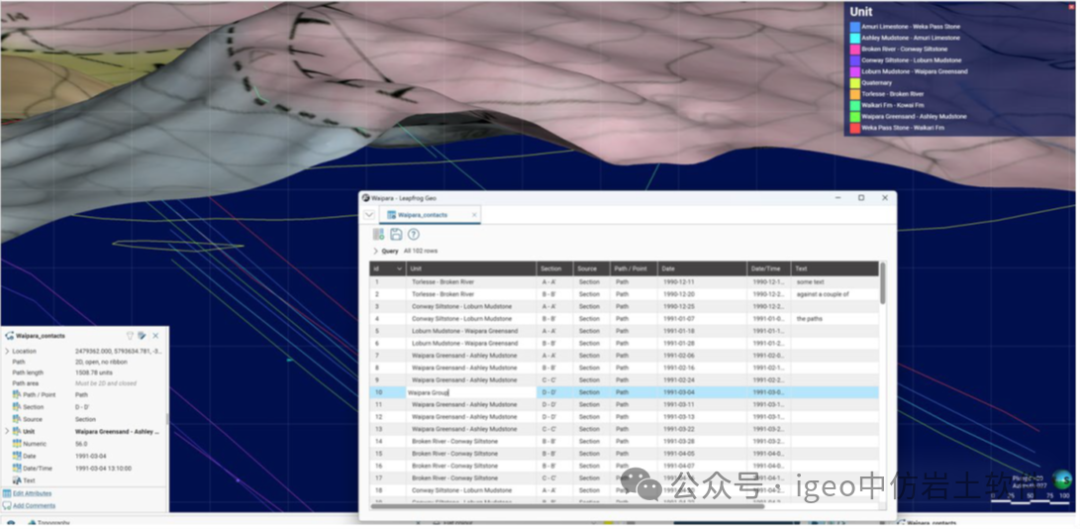The image size is (1080, 529).
Task: Click the Numeric attribute icon
Action: 17,443
